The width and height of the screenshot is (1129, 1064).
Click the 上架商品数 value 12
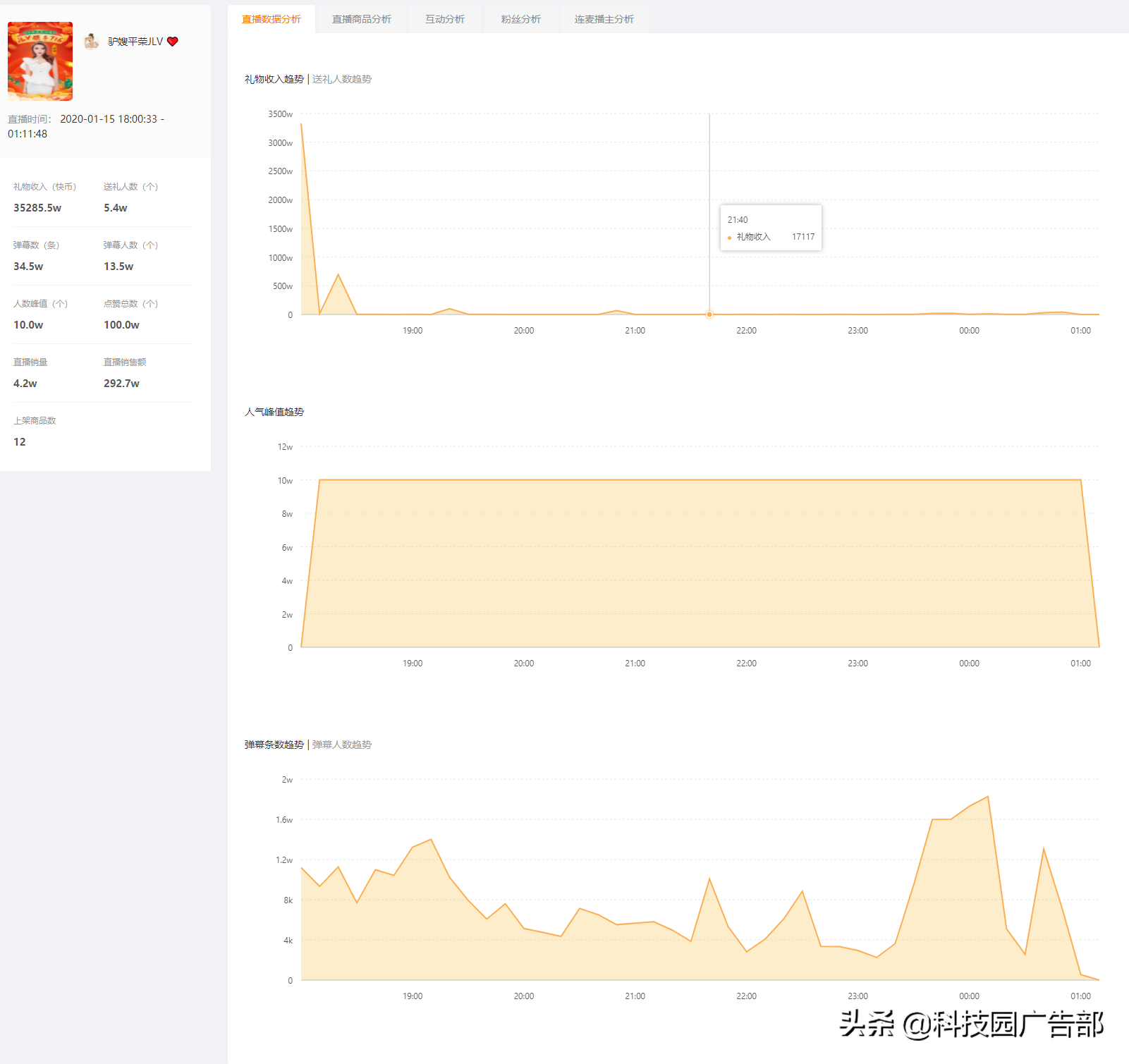point(20,442)
